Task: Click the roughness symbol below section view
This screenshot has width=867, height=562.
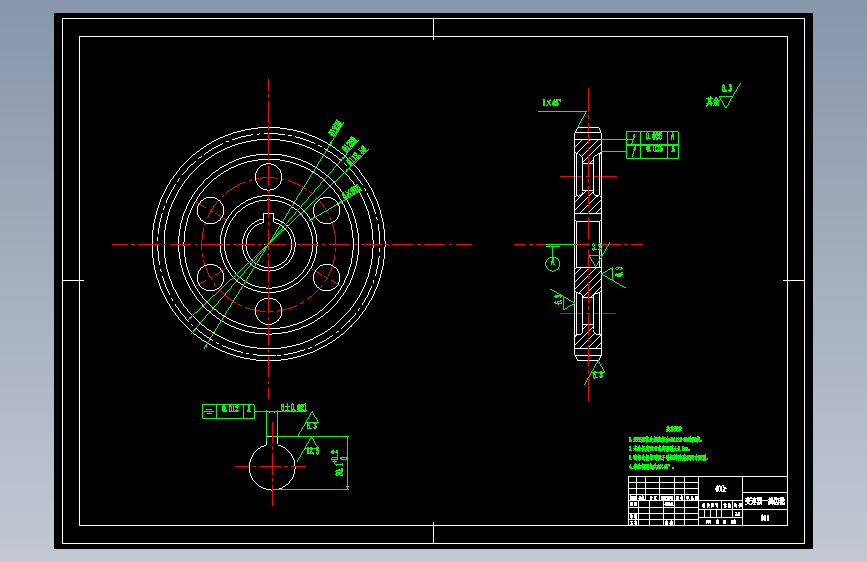Action: pyautogui.click(x=596, y=372)
